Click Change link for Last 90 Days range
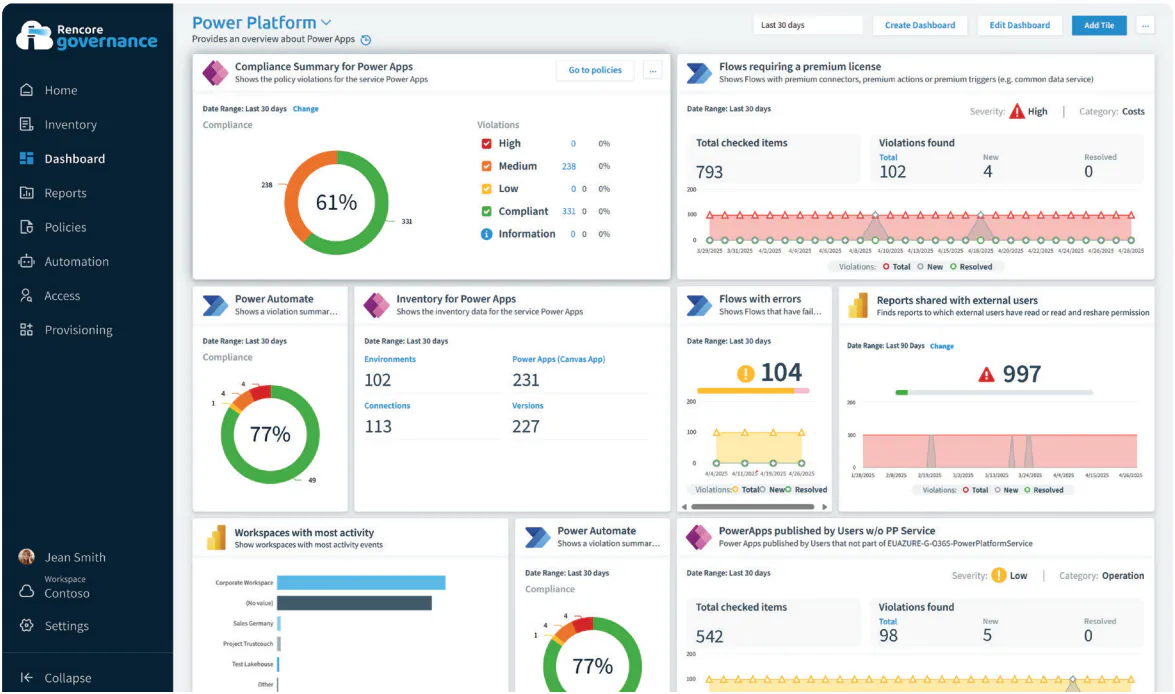 click(942, 346)
